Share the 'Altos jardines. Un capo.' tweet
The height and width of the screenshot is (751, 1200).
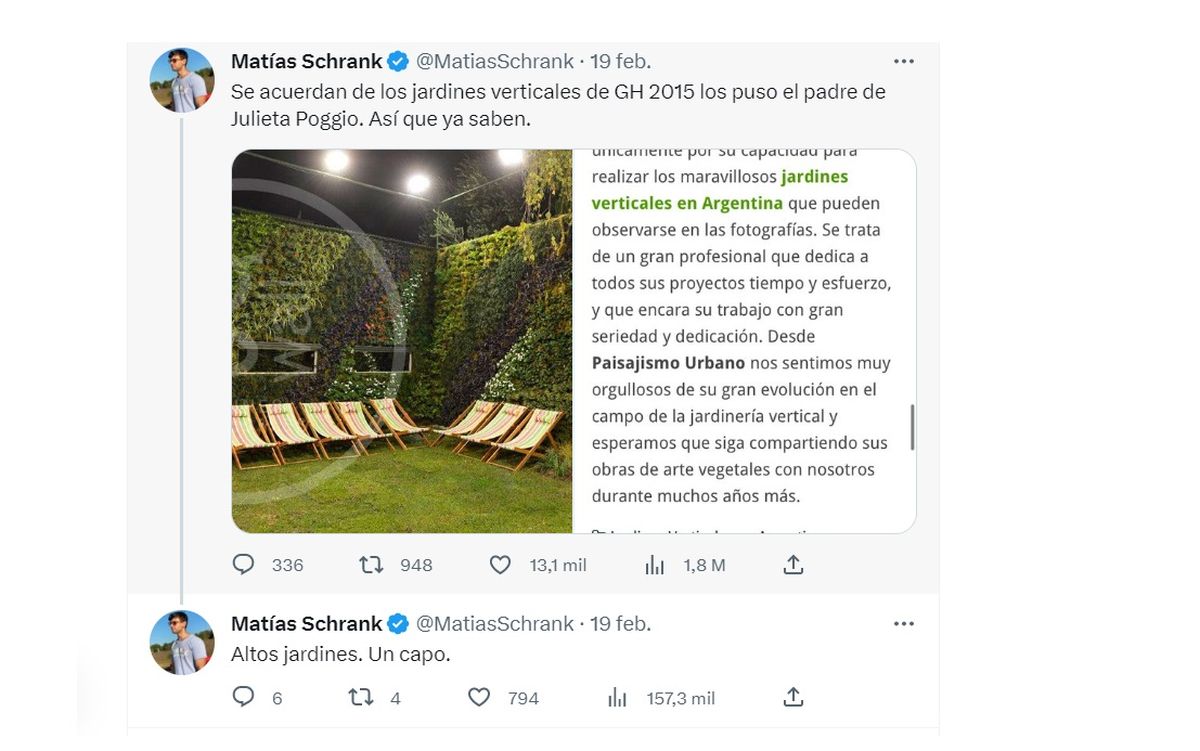pyautogui.click(x=793, y=698)
